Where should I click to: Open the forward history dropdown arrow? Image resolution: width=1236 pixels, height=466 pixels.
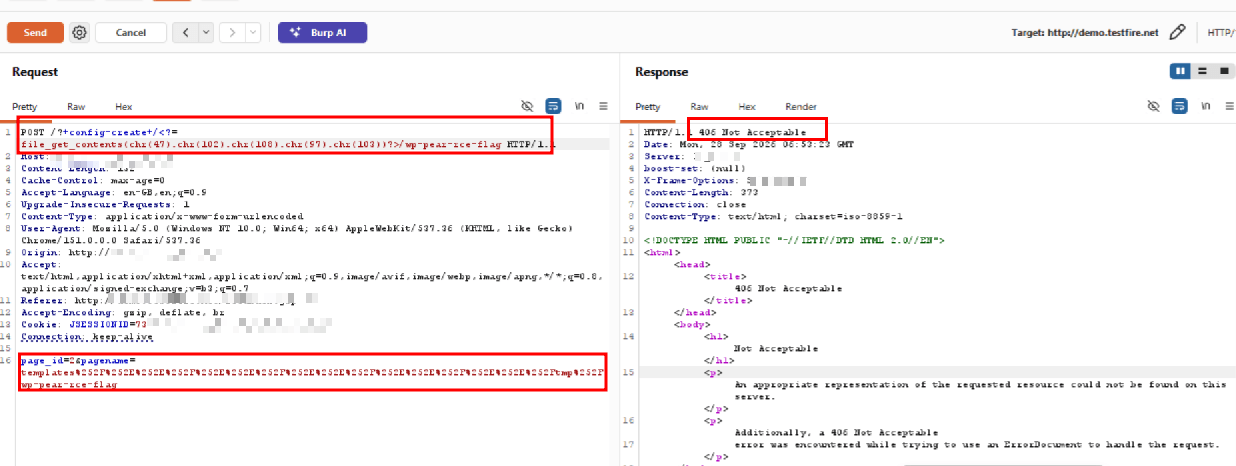253,32
